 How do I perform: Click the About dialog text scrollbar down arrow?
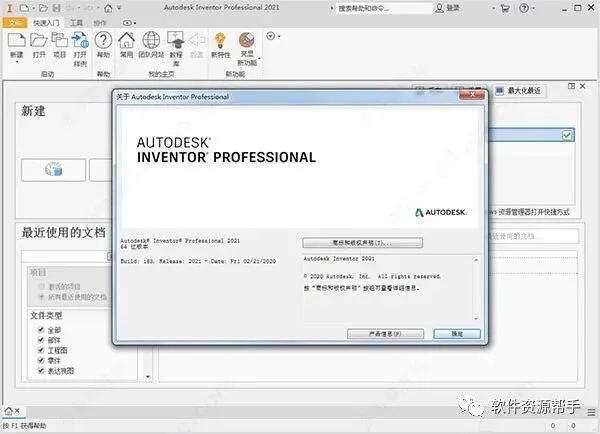click(476, 318)
